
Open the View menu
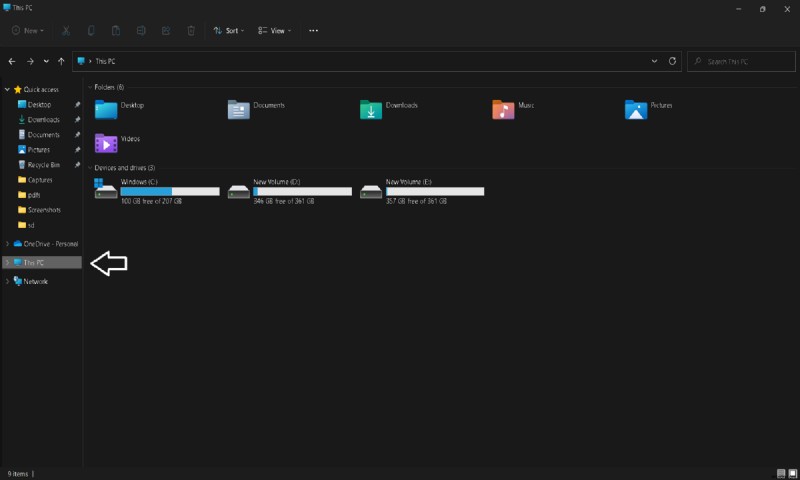point(274,31)
